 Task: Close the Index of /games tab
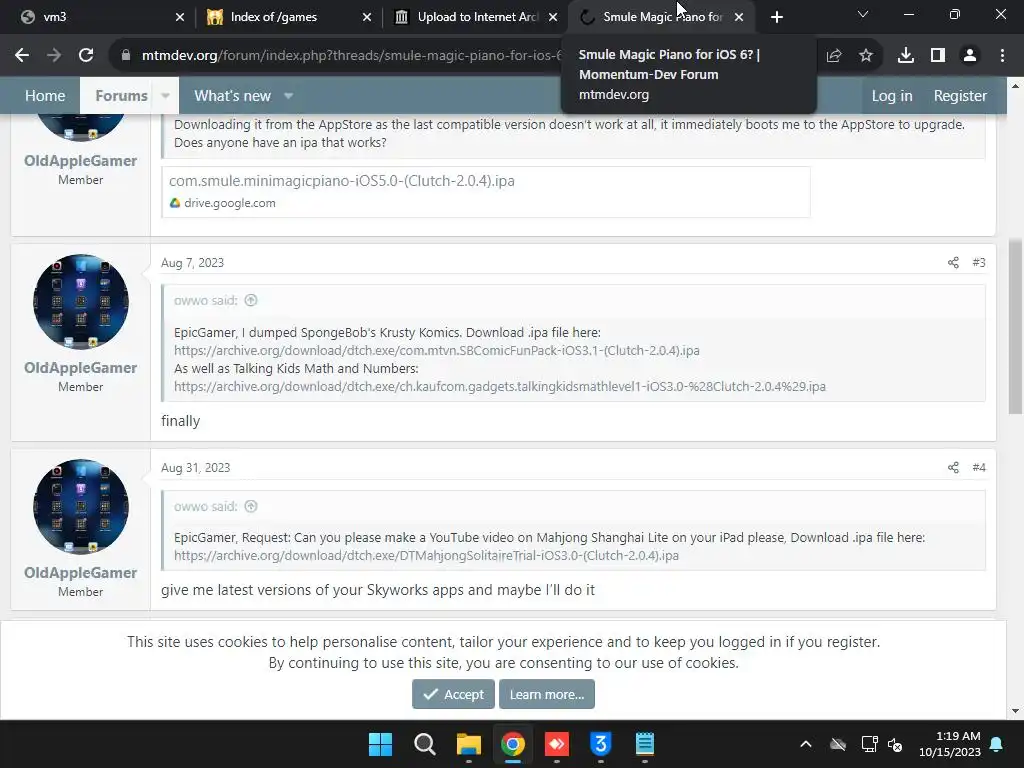click(x=367, y=18)
